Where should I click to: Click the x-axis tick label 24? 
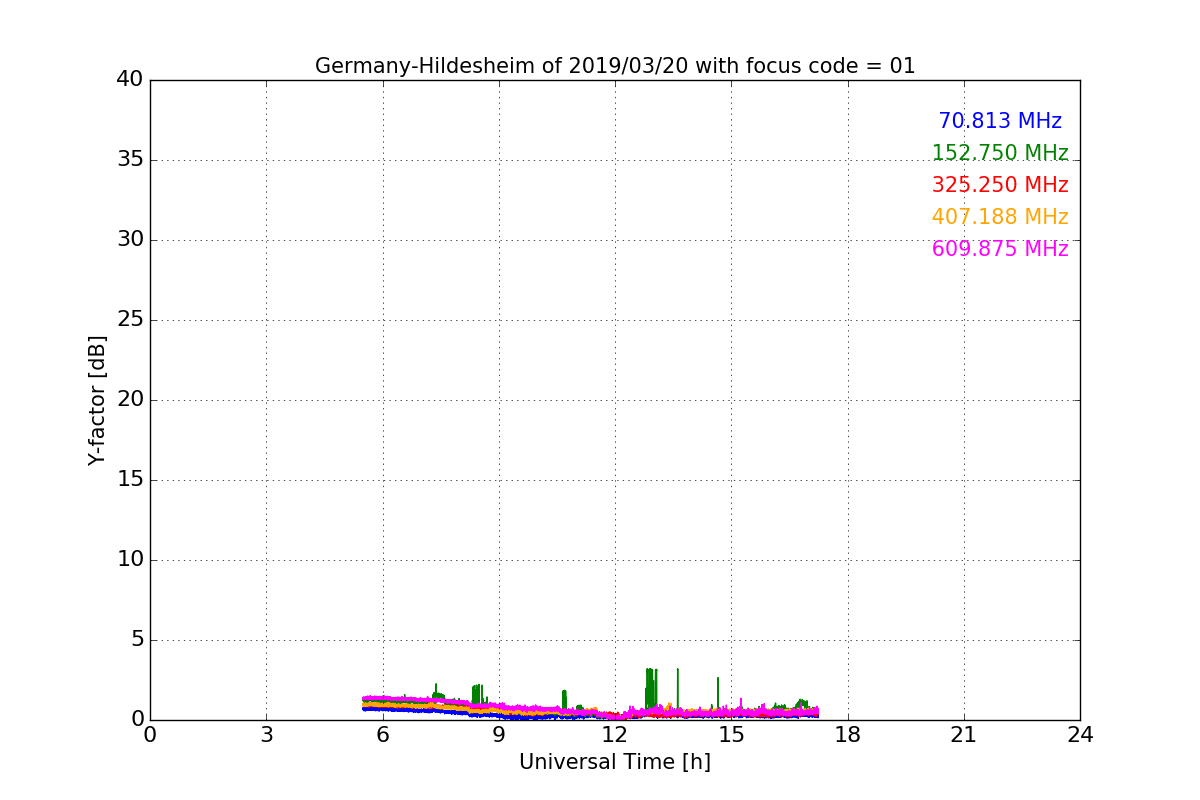click(1080, 734)
